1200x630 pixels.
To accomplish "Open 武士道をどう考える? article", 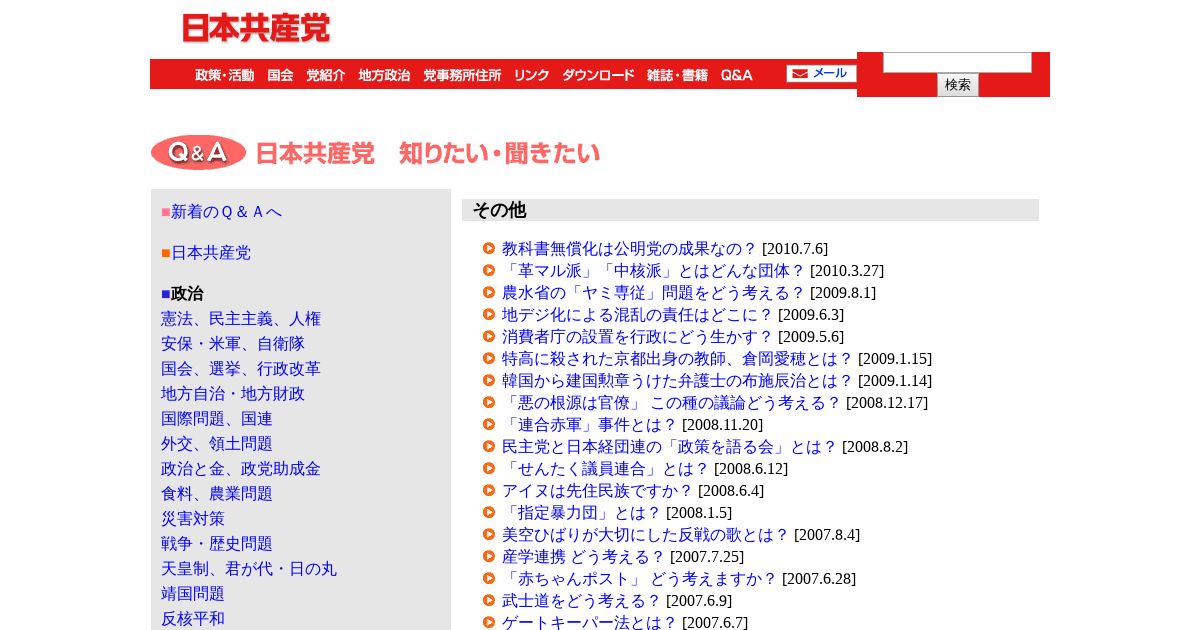I will pyautogui.click(x=582, y=601).
